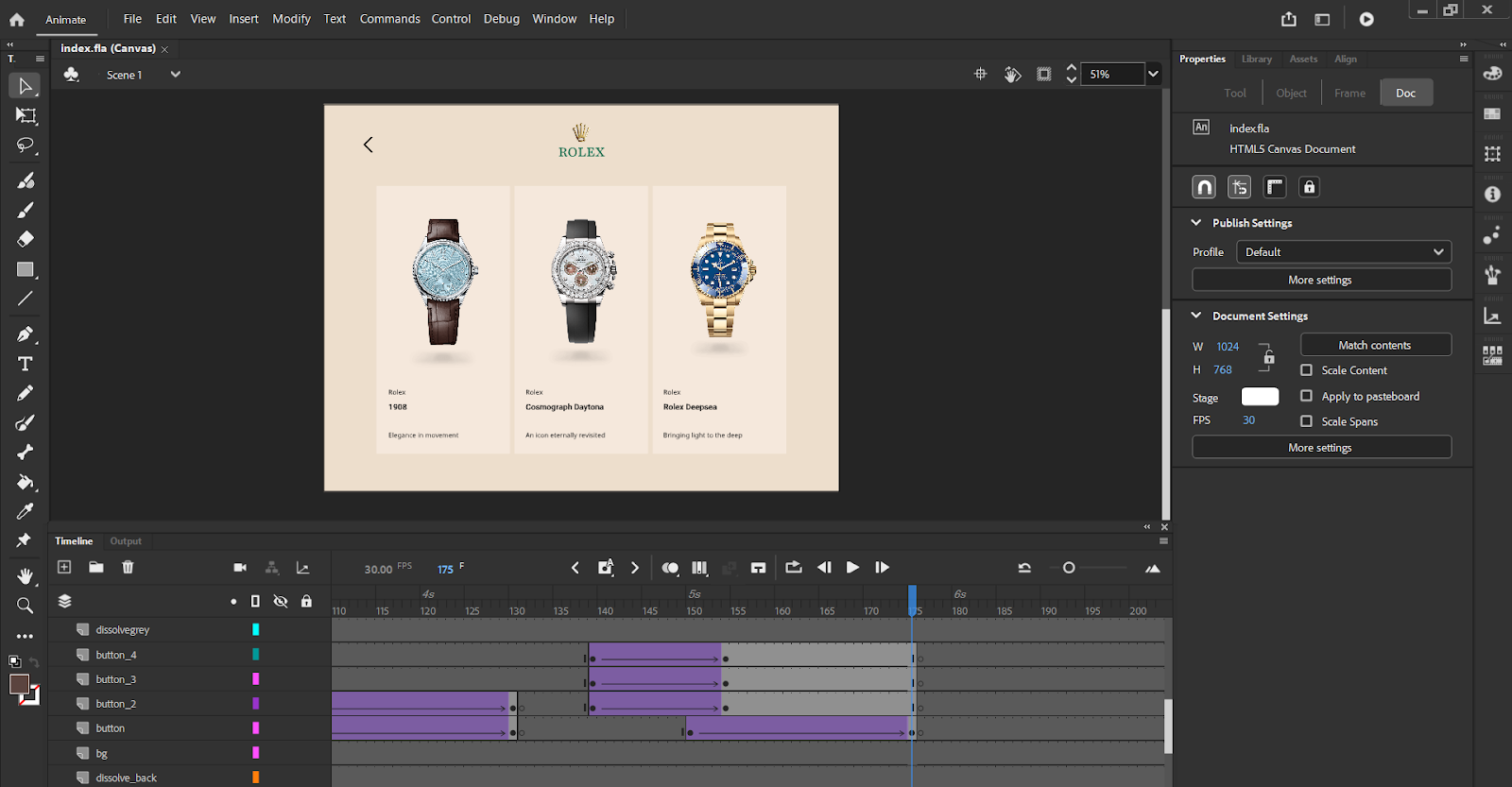1512x787 pixels.
Task: Open the Commands menu
Action: pyautogui.click(x=389, y=19)
